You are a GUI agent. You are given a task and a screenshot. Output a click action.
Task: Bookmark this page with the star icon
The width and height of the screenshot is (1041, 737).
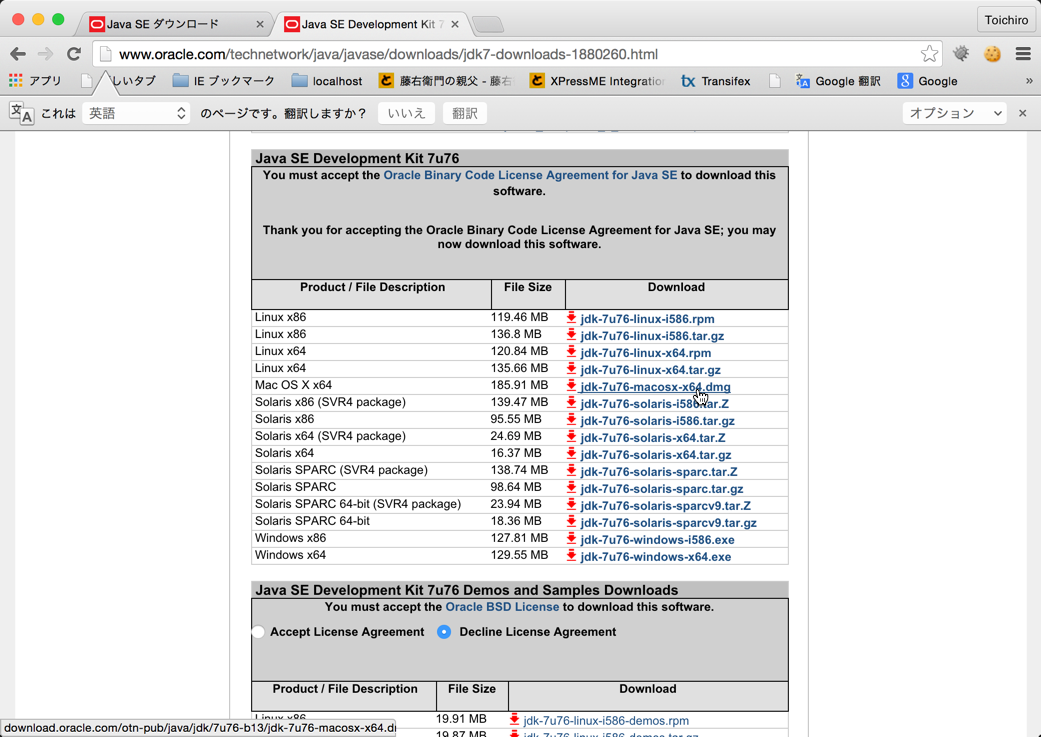[x=929, y=54]
